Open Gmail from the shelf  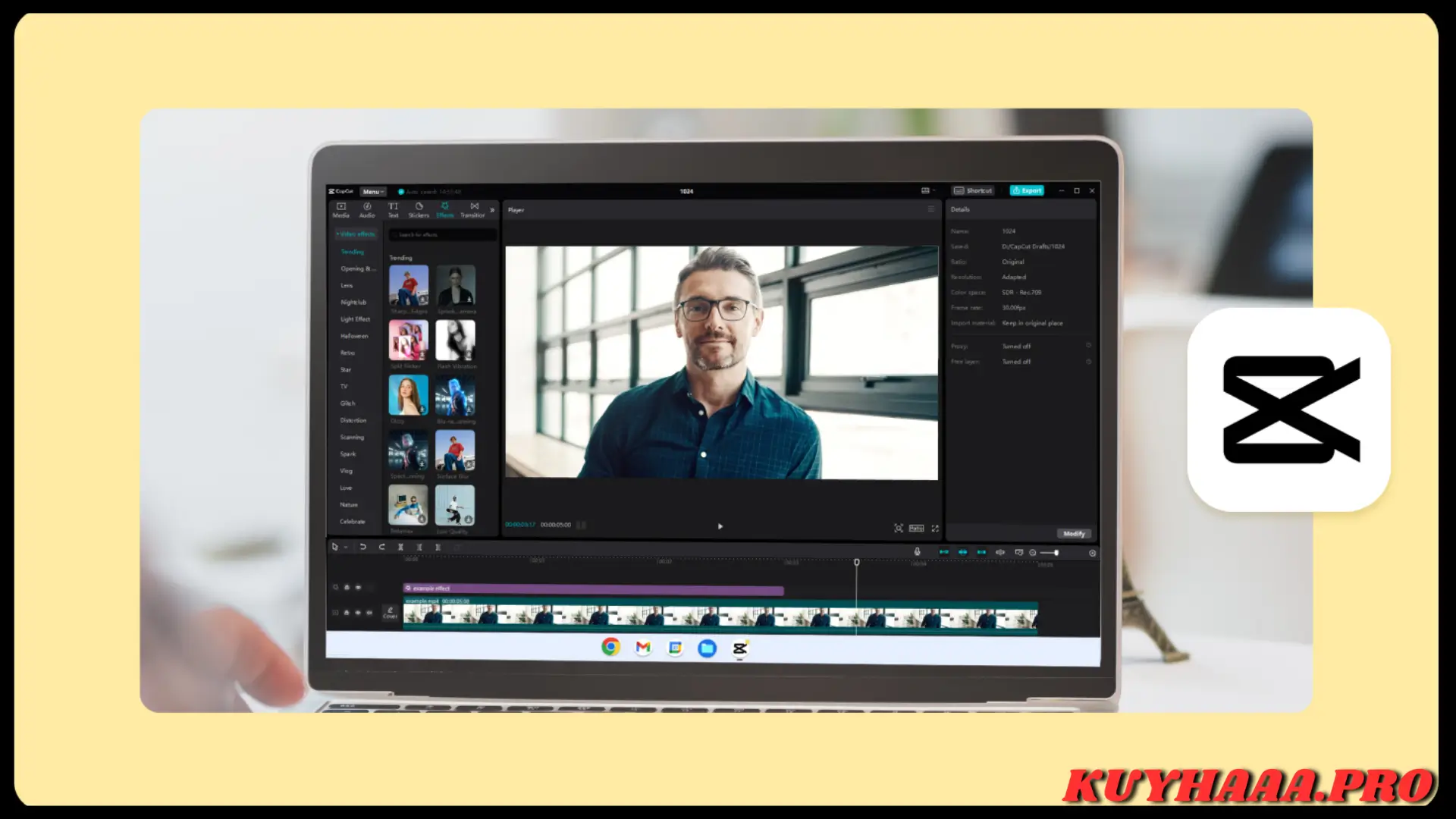(x=643, y=648)
